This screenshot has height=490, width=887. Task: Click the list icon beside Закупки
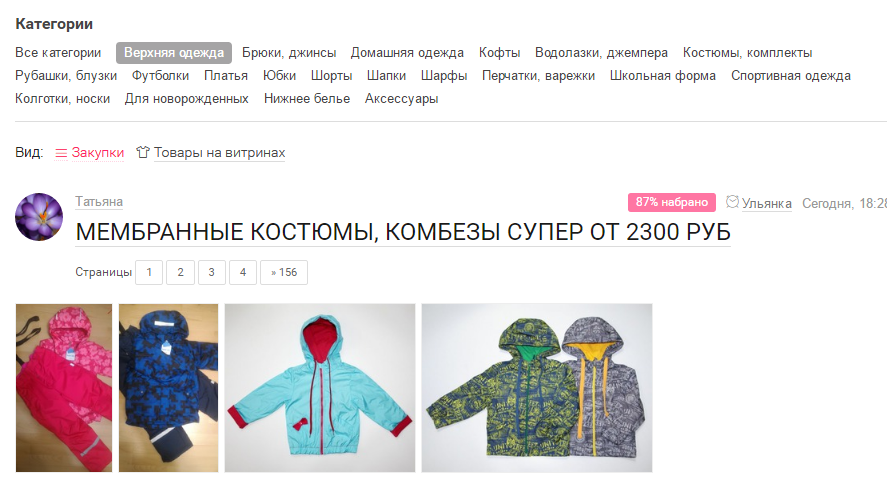pos(61,153)
